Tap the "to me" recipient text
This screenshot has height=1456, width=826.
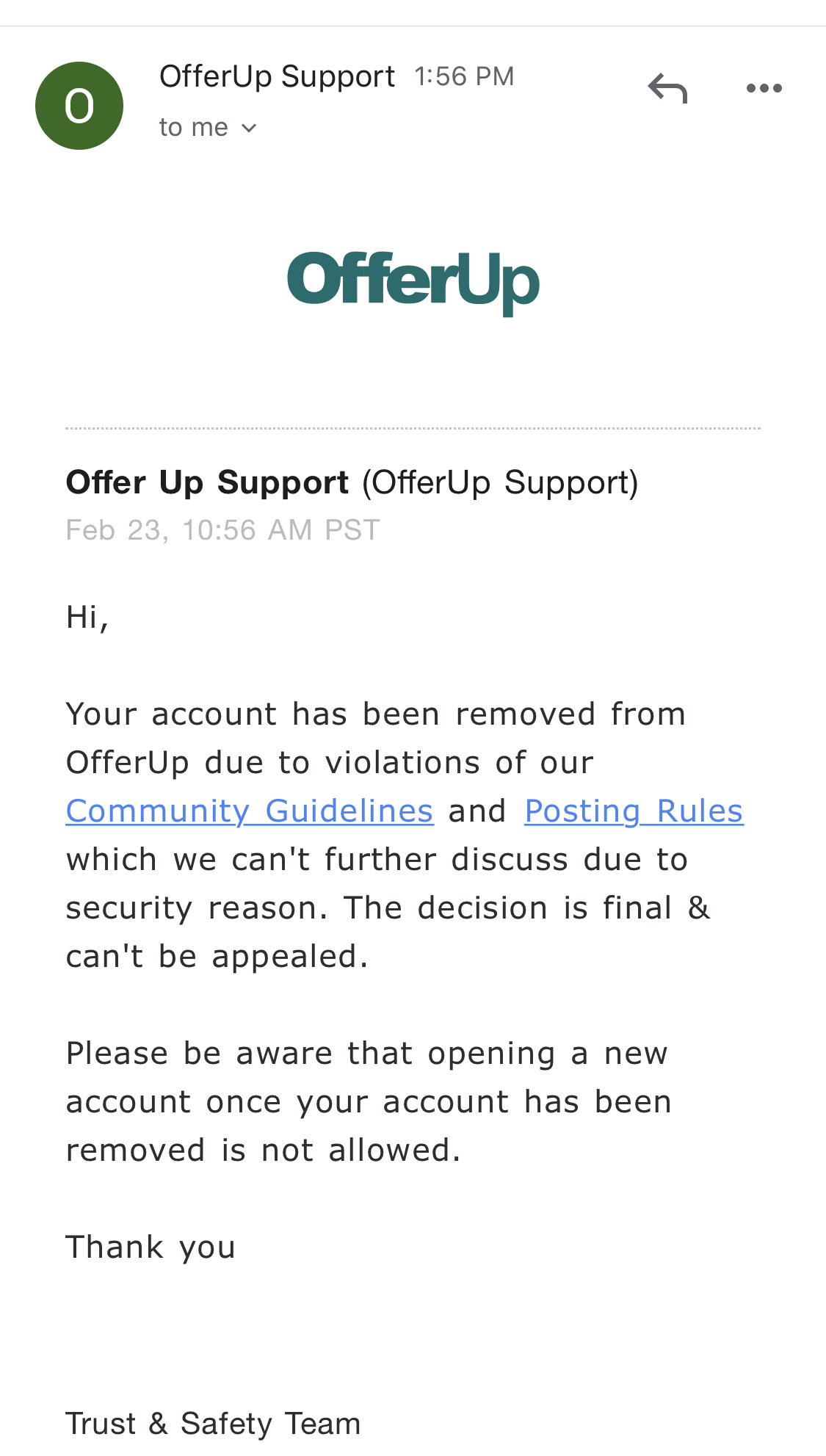click(x=193, y=128)
